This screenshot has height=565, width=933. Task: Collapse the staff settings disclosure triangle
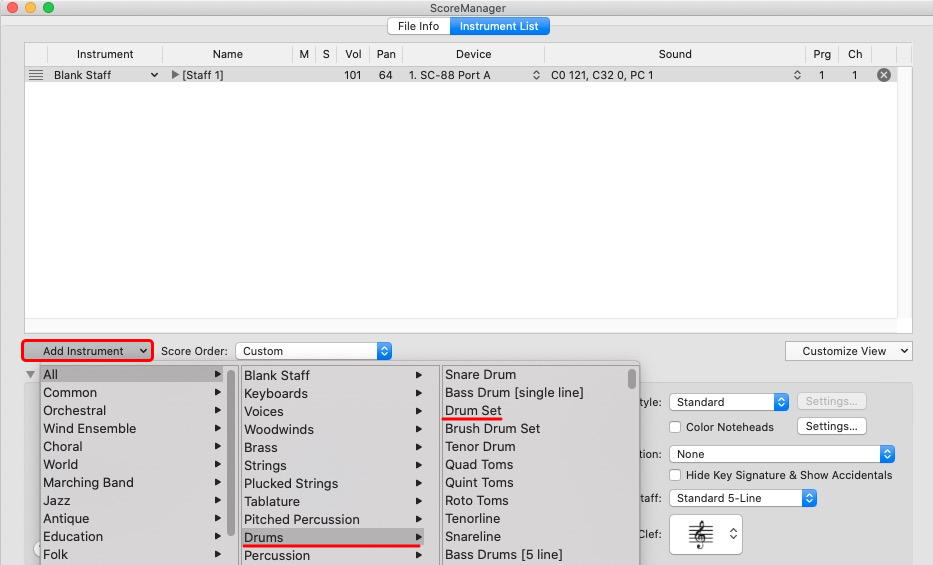click(x=30, y=375)
